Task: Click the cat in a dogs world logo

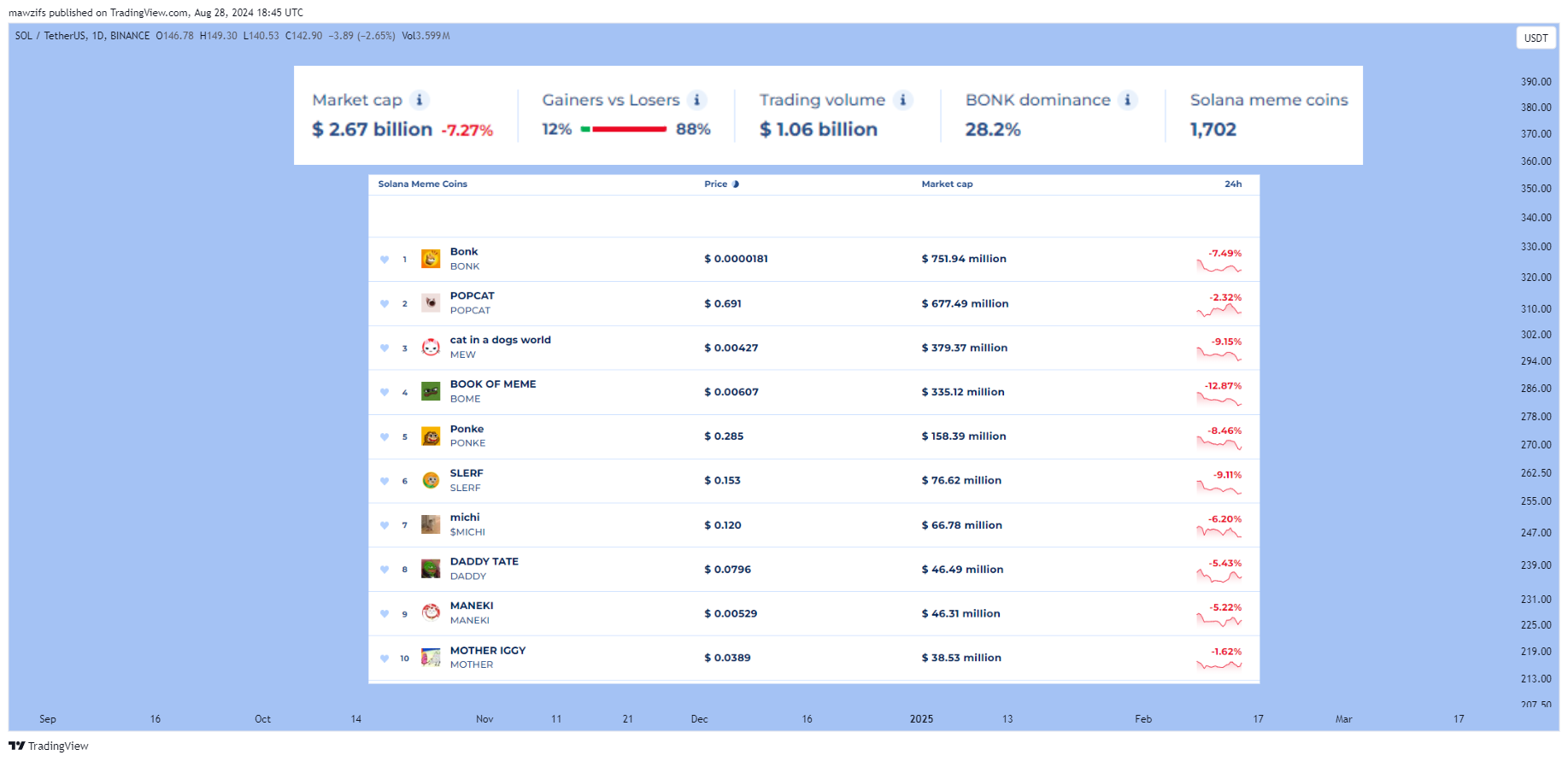Action: tap(431, 348)
